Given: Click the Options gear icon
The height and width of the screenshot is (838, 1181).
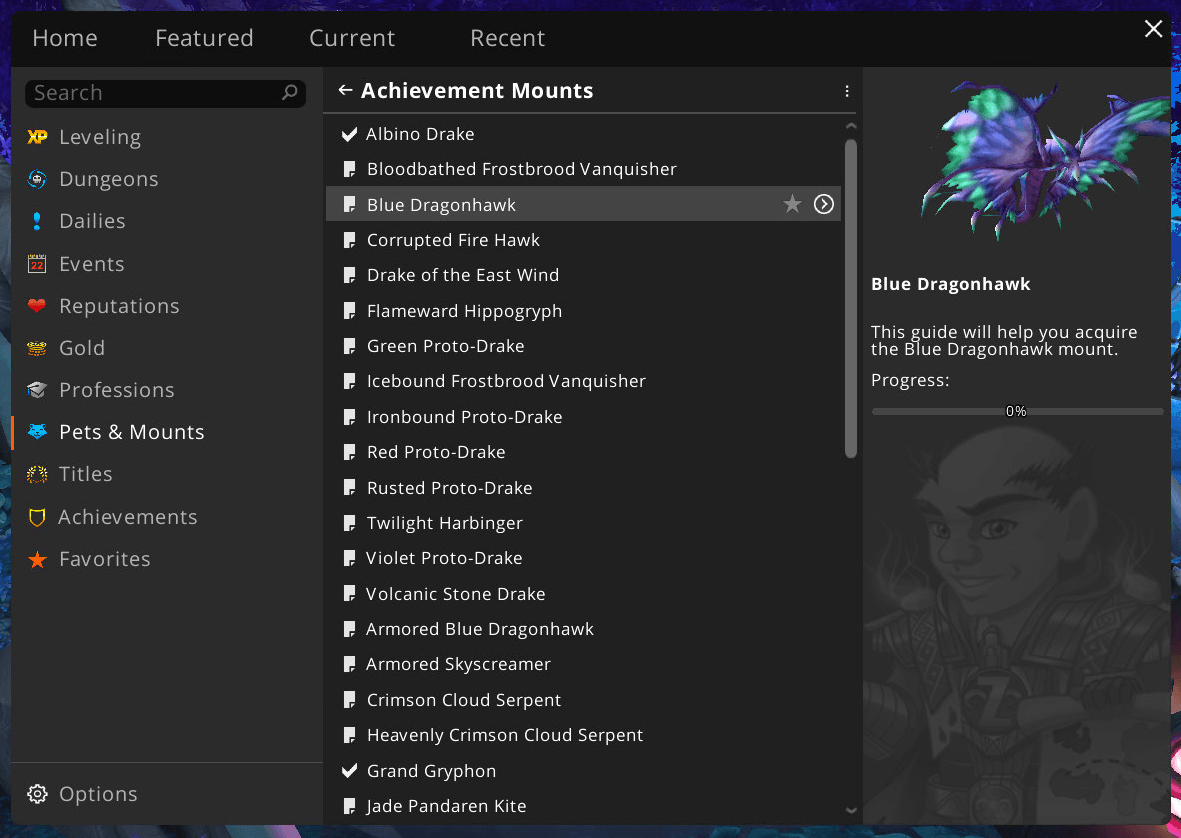Looking at the screenshot, I should coord(37,794).
